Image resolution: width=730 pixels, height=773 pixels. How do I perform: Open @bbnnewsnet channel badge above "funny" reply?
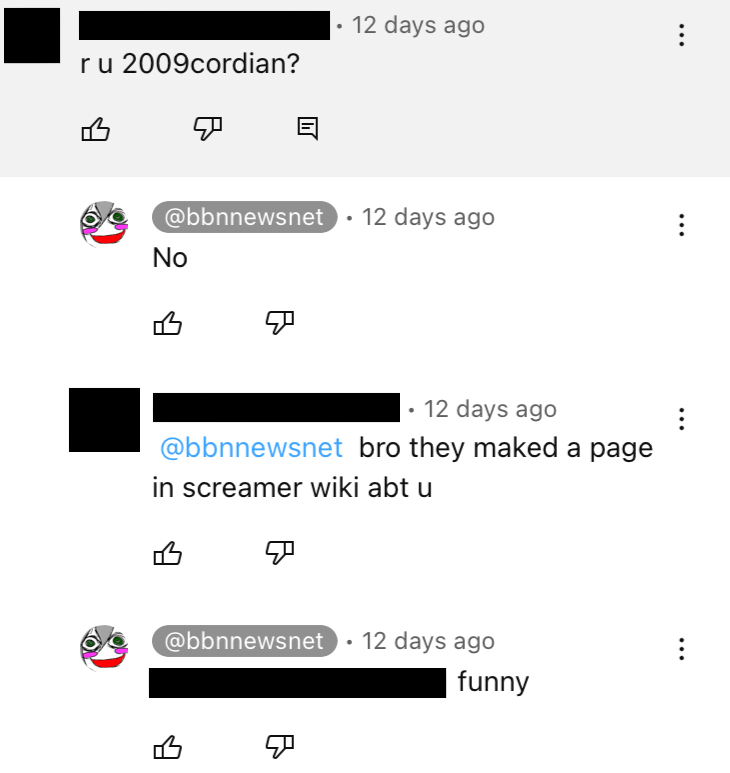244,641
